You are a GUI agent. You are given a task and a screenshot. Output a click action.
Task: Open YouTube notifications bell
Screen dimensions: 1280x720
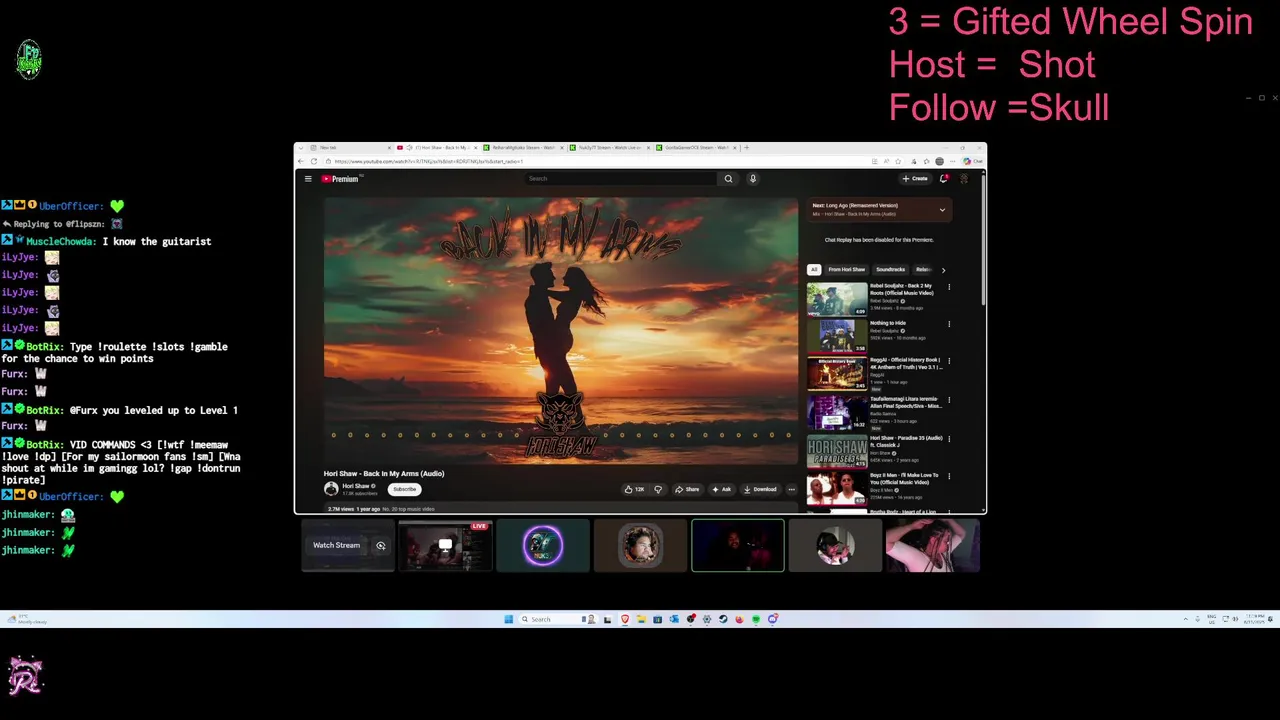[943, 179]
